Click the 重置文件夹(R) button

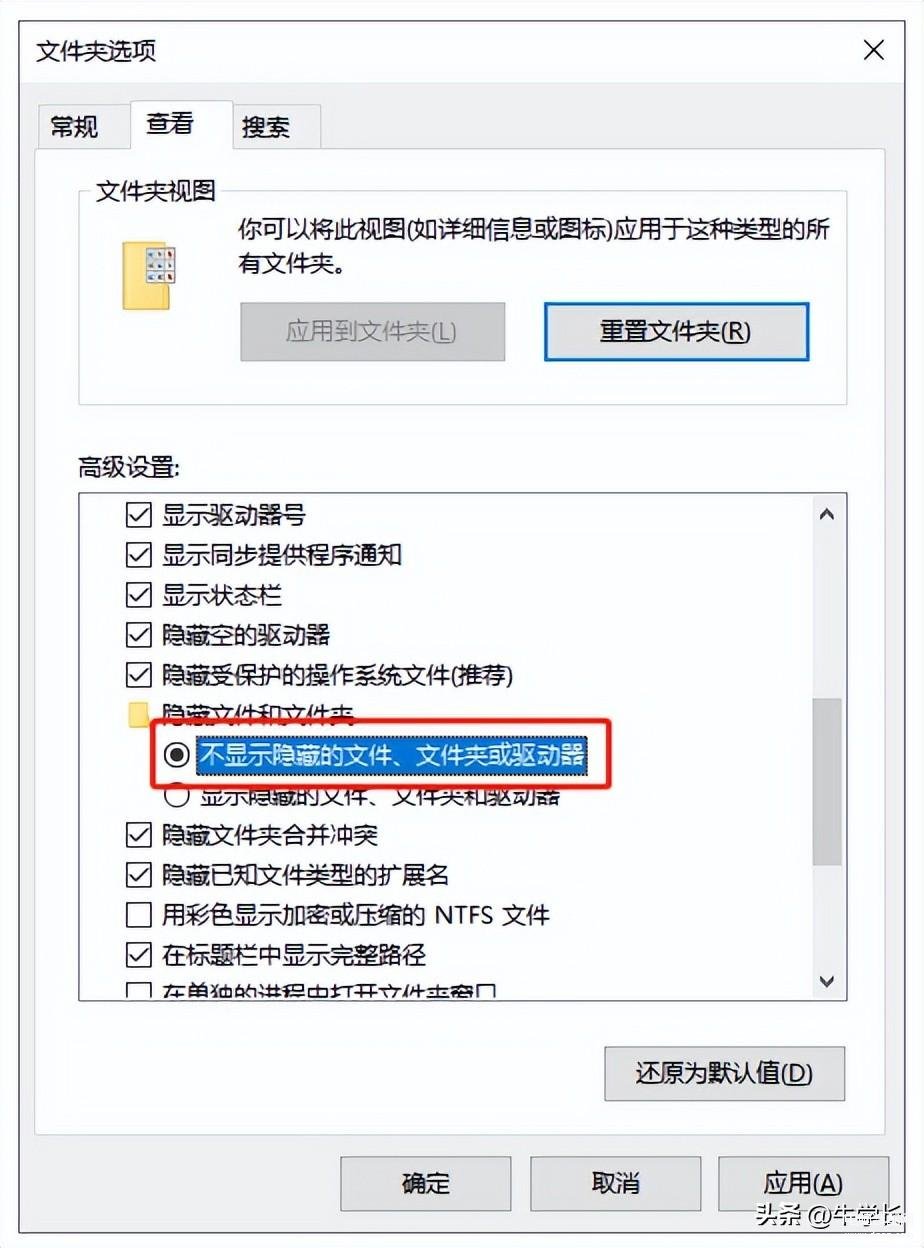676,331
